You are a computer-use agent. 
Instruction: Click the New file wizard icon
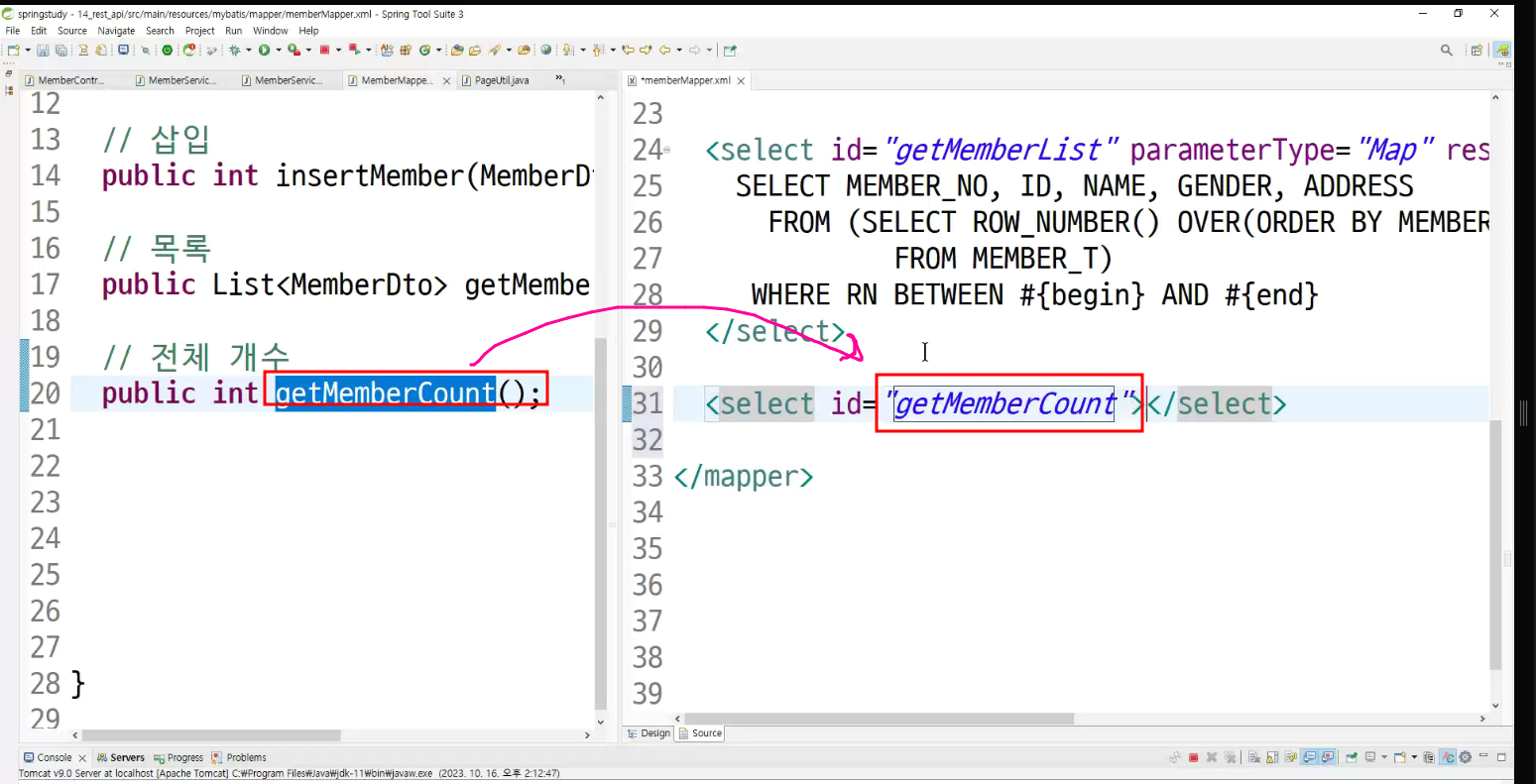click(13, 50)
